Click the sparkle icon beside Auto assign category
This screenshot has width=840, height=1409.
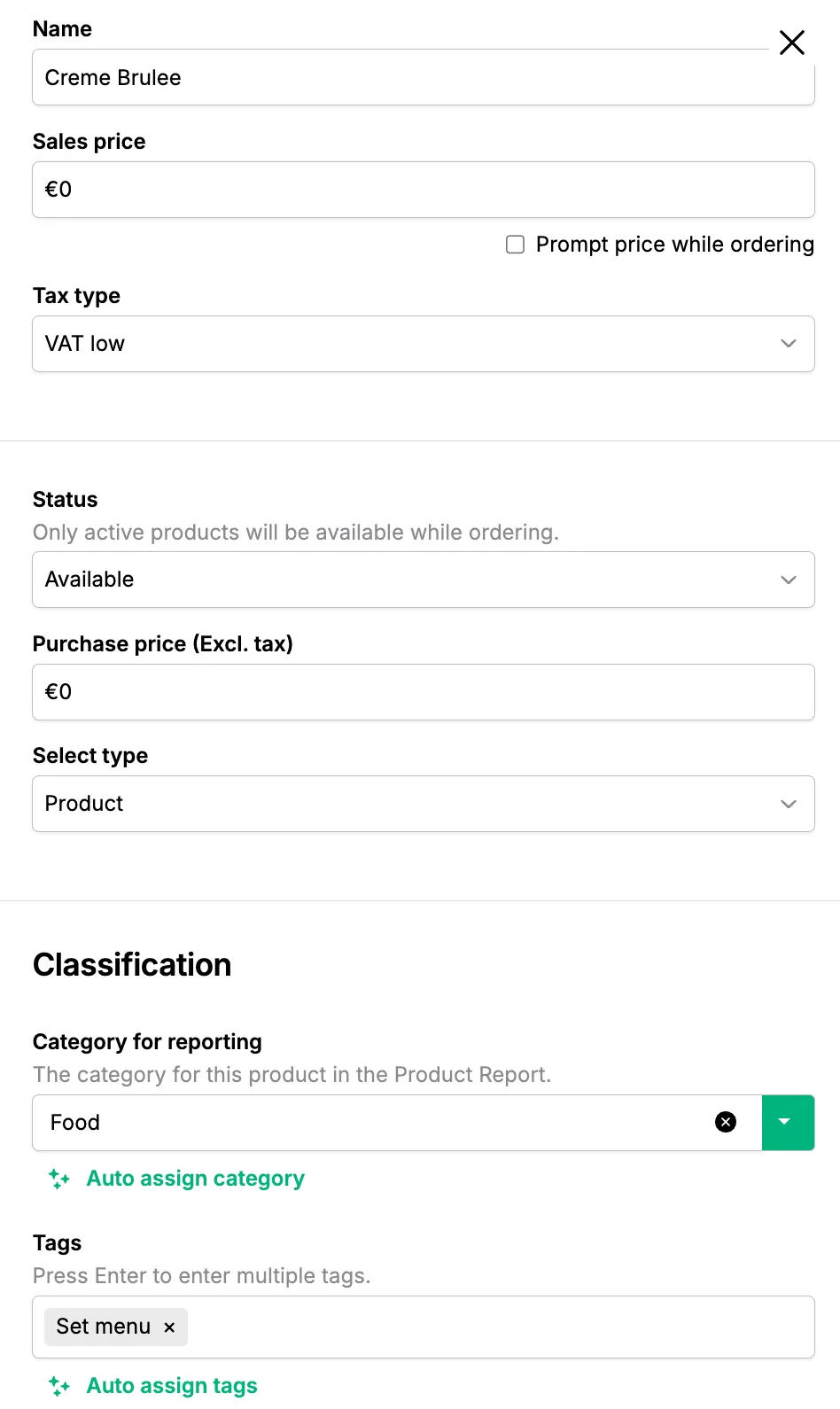pos(59,1179)
